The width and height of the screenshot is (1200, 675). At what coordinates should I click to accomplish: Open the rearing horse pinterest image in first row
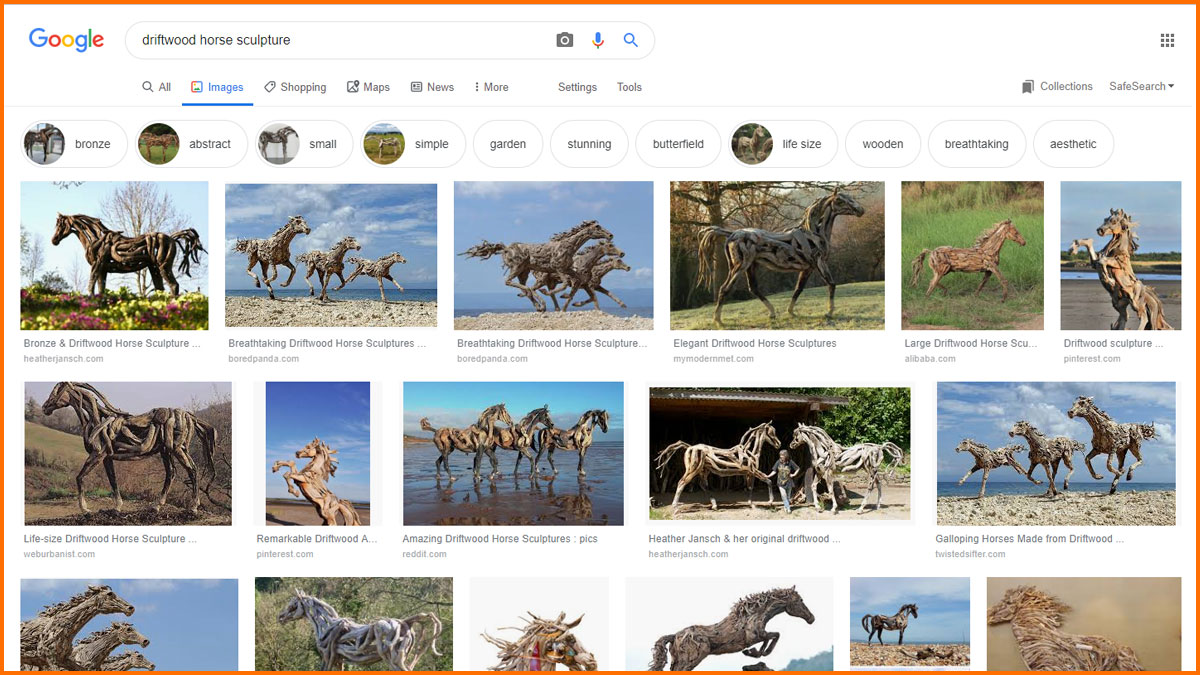[x=1121, y=255]
